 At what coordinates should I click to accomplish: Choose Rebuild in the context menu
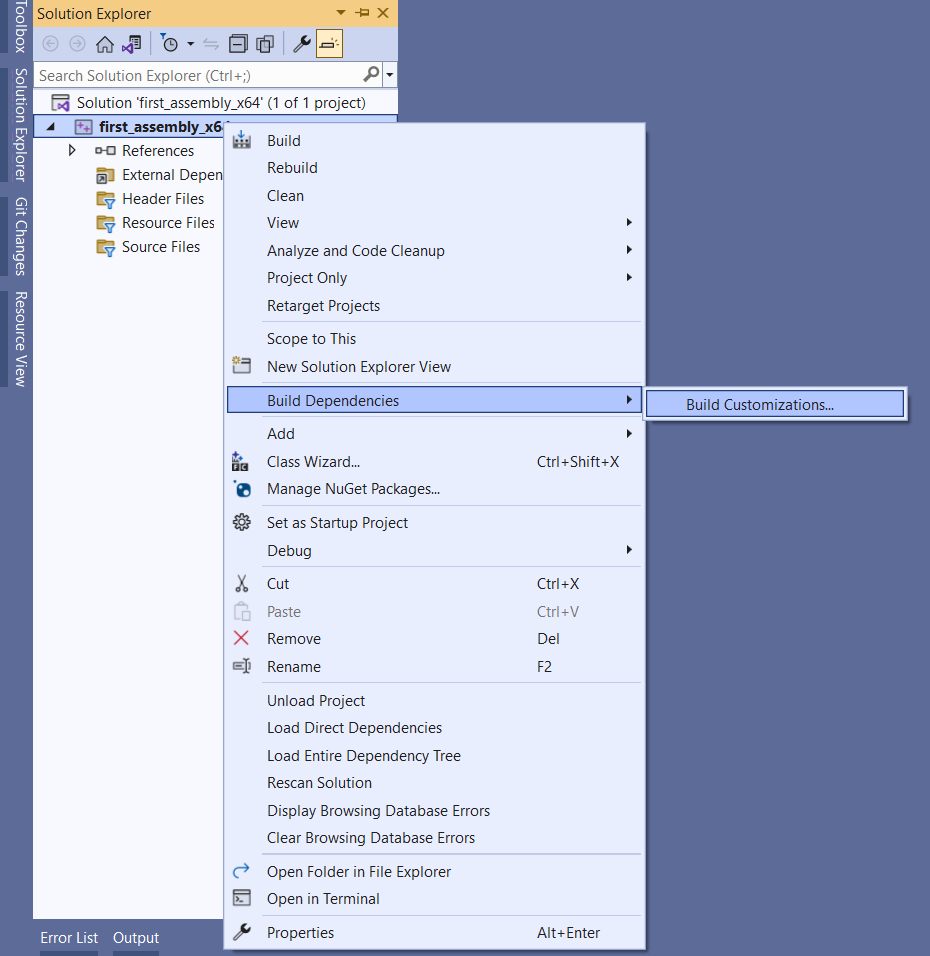(x=292, y=168)
